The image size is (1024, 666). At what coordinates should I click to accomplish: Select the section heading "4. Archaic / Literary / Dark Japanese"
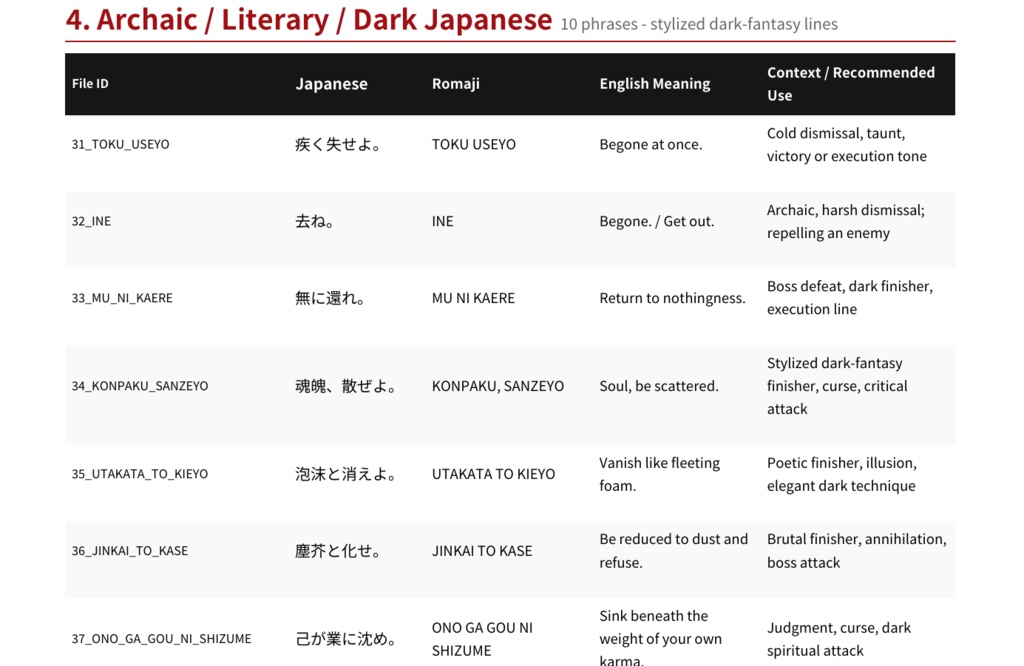pyautogui.click(x=308, y=19)
